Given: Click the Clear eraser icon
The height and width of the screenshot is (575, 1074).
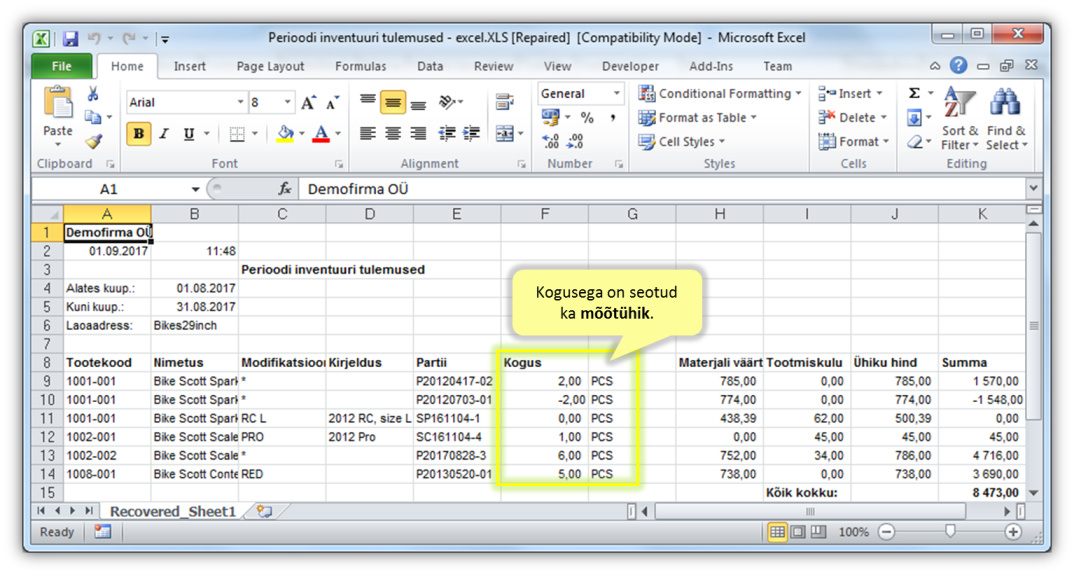Looking at the screenshot, I should 914,142.
